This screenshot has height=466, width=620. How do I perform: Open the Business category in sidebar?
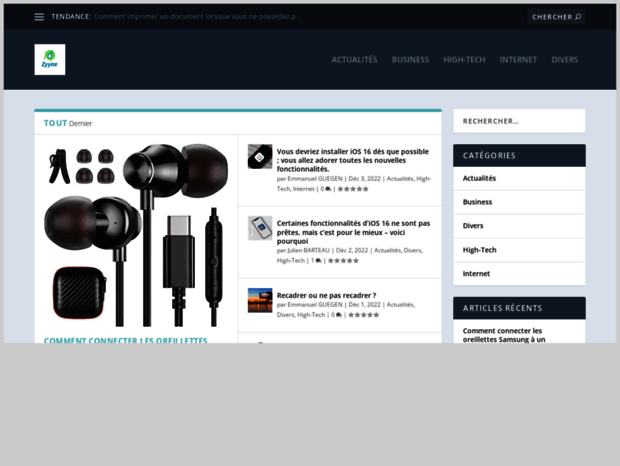tap(477, 202)
